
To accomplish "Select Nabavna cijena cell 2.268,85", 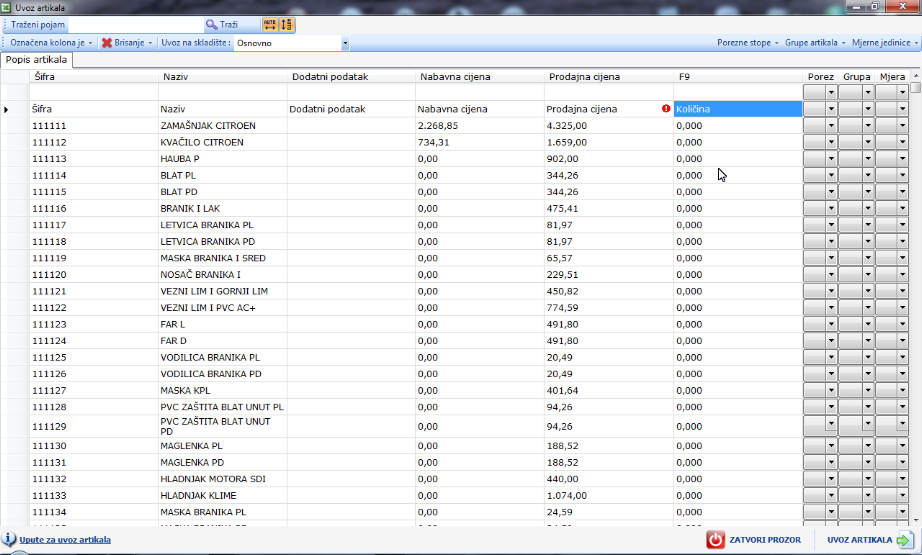I will pos(480,125).
